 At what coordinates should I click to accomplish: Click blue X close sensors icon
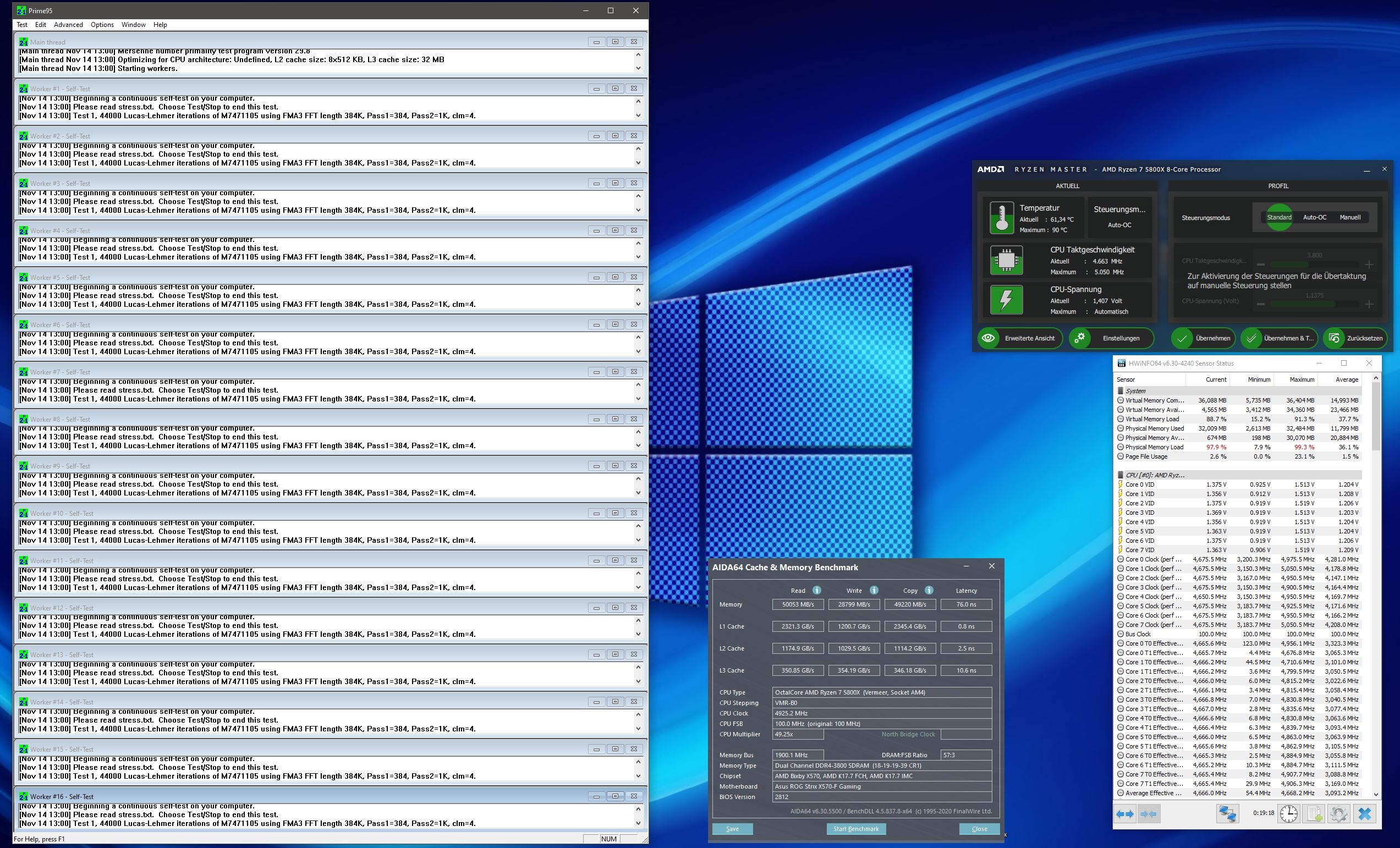point(1365,814)
